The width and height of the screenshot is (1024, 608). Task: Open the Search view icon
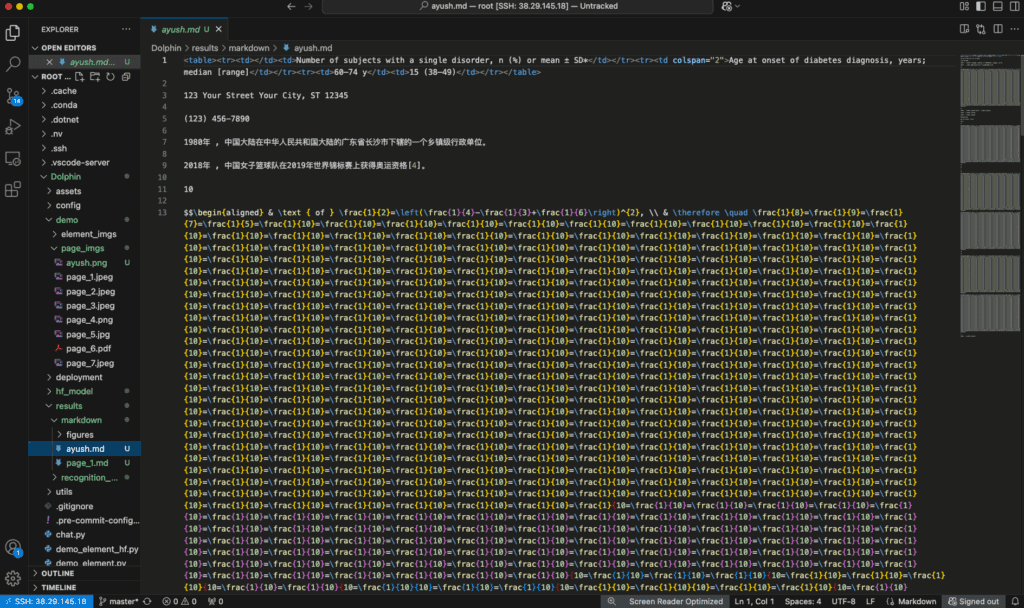click(12, 64)
